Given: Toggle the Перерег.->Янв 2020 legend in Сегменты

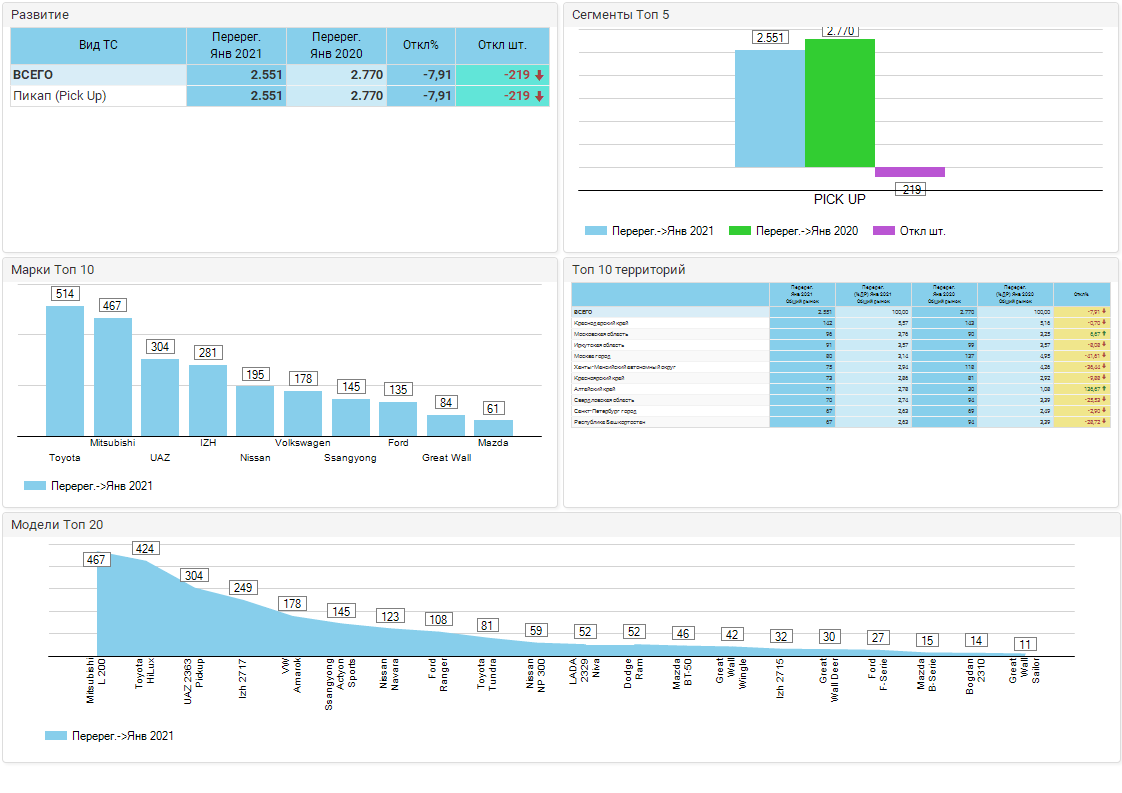Looking at the screenshot, I should point(793,231).
